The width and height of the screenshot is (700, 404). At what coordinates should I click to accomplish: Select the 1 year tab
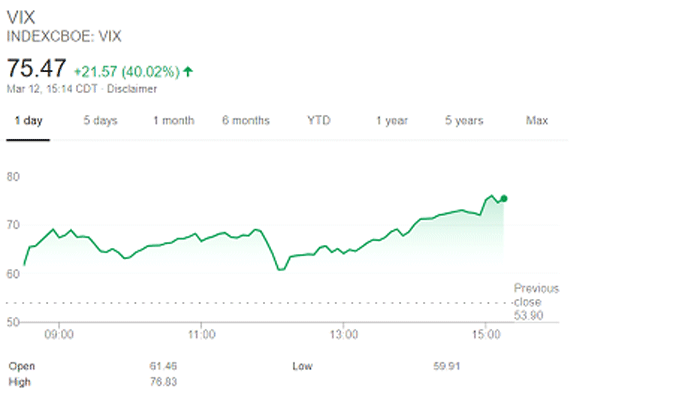pyautogui.click(x=392, y=121)
